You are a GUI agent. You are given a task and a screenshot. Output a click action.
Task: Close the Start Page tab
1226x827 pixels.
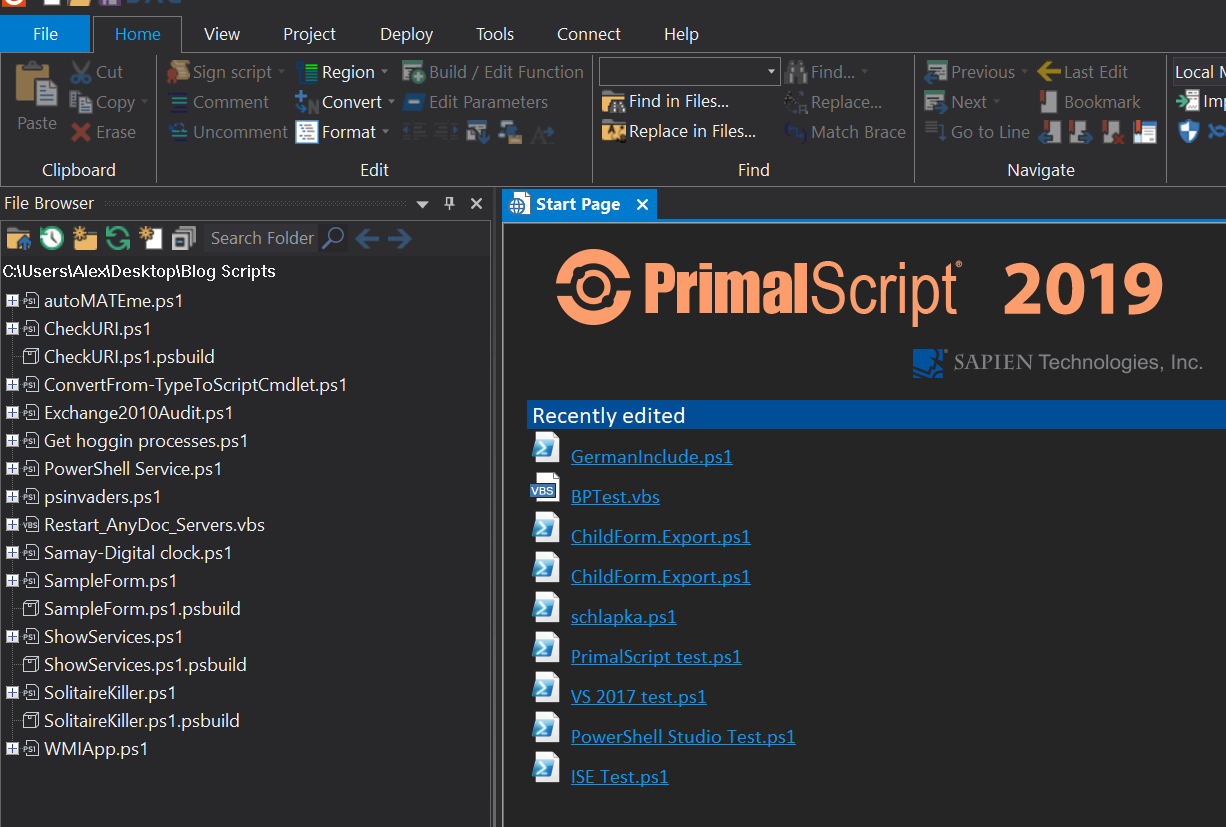[642, 204]
